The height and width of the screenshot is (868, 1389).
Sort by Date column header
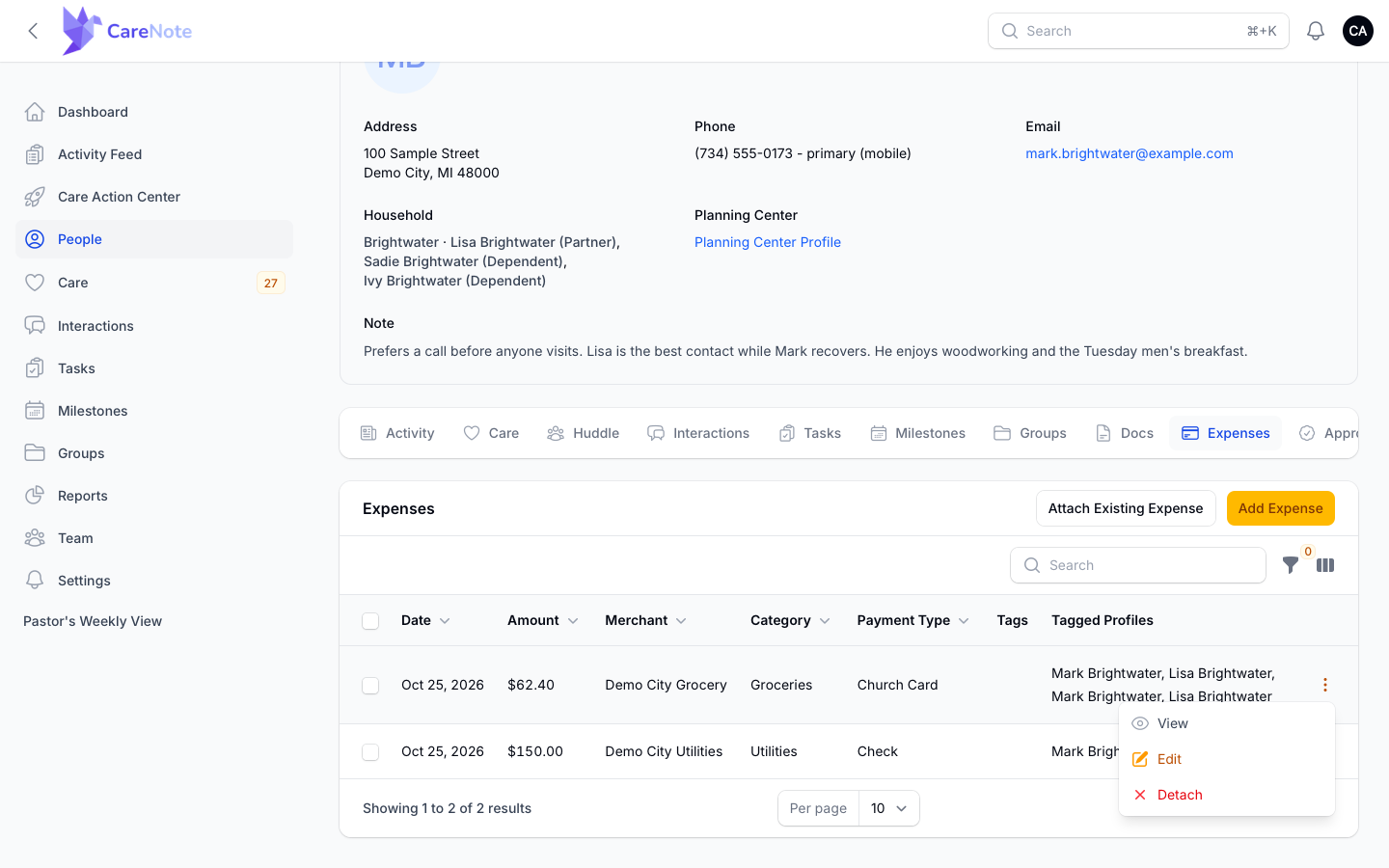point(425,620)
